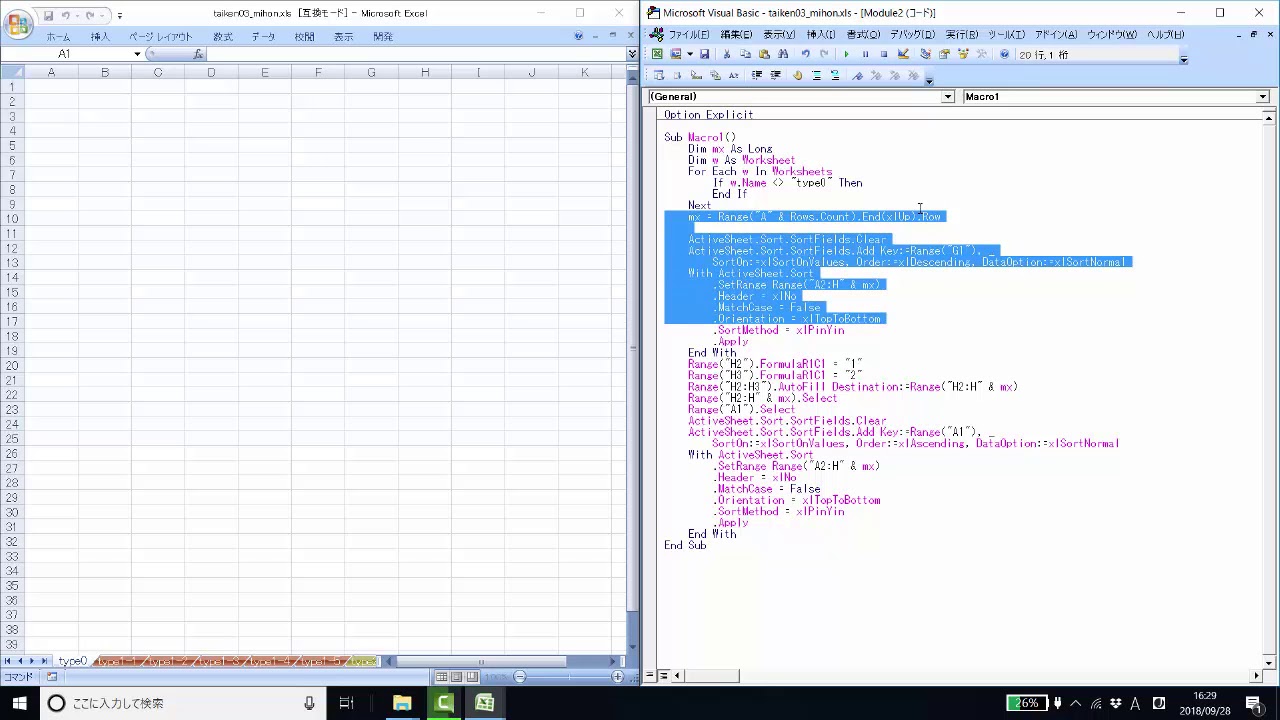Expand the Macro1 procedure dropdown

pos(1262,97)
